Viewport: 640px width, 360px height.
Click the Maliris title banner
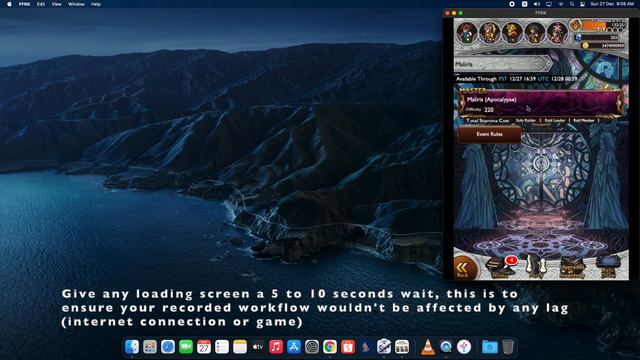[504, 64]
